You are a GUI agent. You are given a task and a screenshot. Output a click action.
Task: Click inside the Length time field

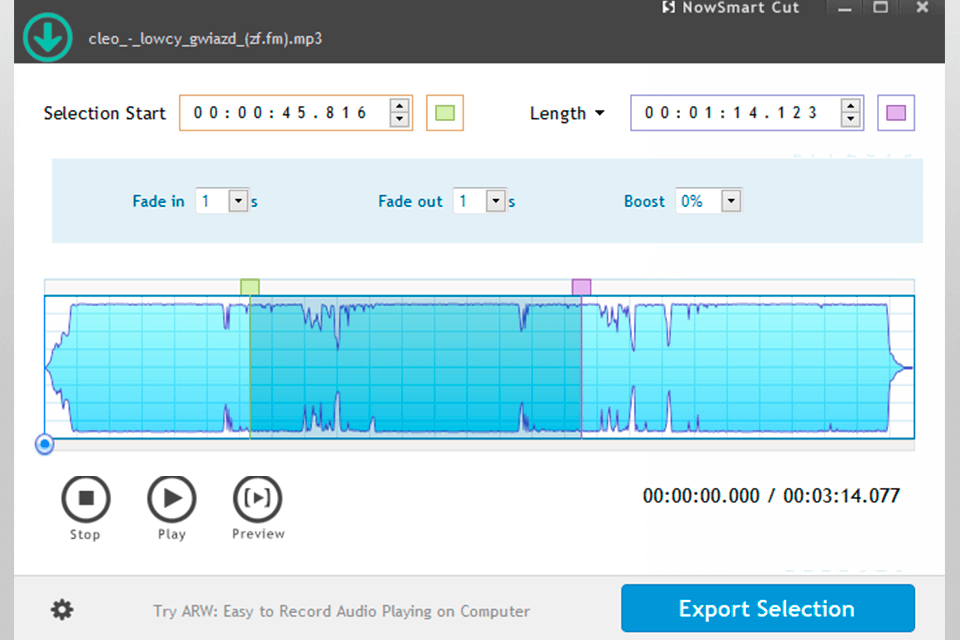click(x=735, y=113)
